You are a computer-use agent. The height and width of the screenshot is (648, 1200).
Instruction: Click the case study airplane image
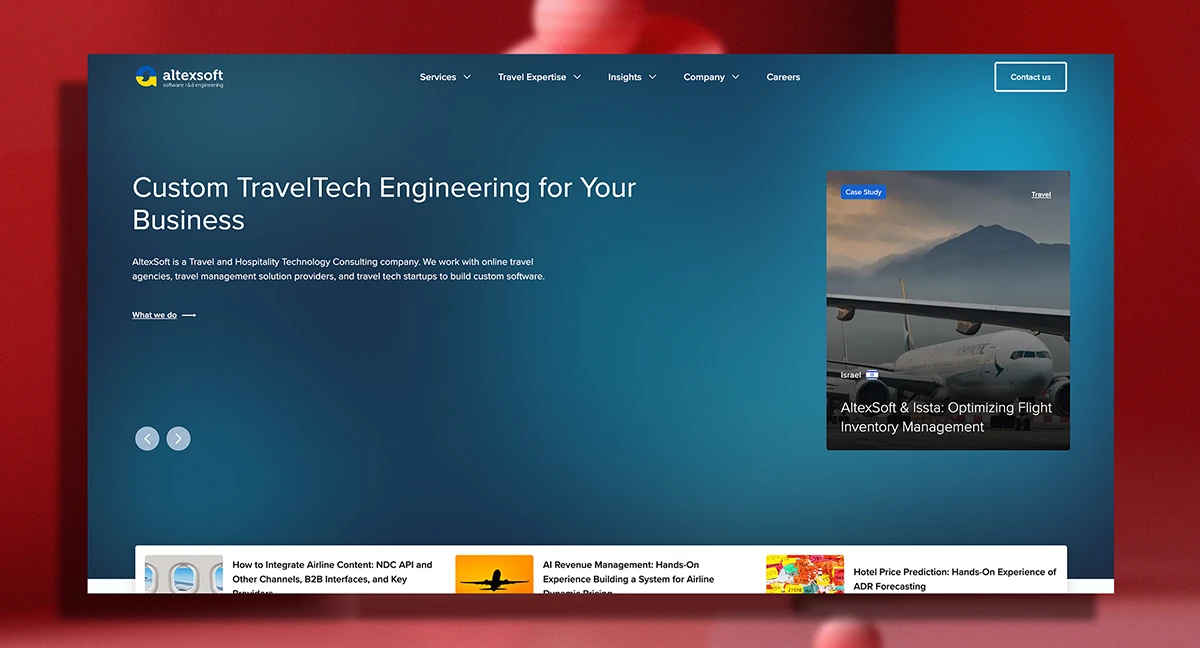pyautogui.click(x=948, y=310)
